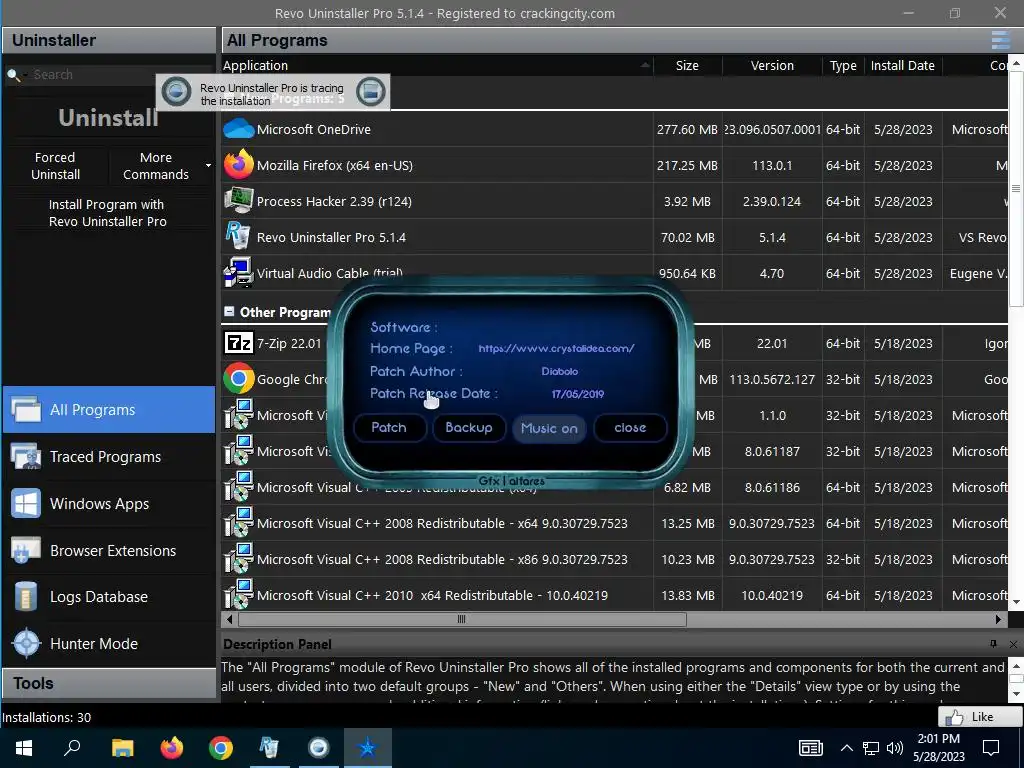Viewport: 1024px width, 768px height.
Task: Open the Windows Start menu
Action: click(24, 747)
